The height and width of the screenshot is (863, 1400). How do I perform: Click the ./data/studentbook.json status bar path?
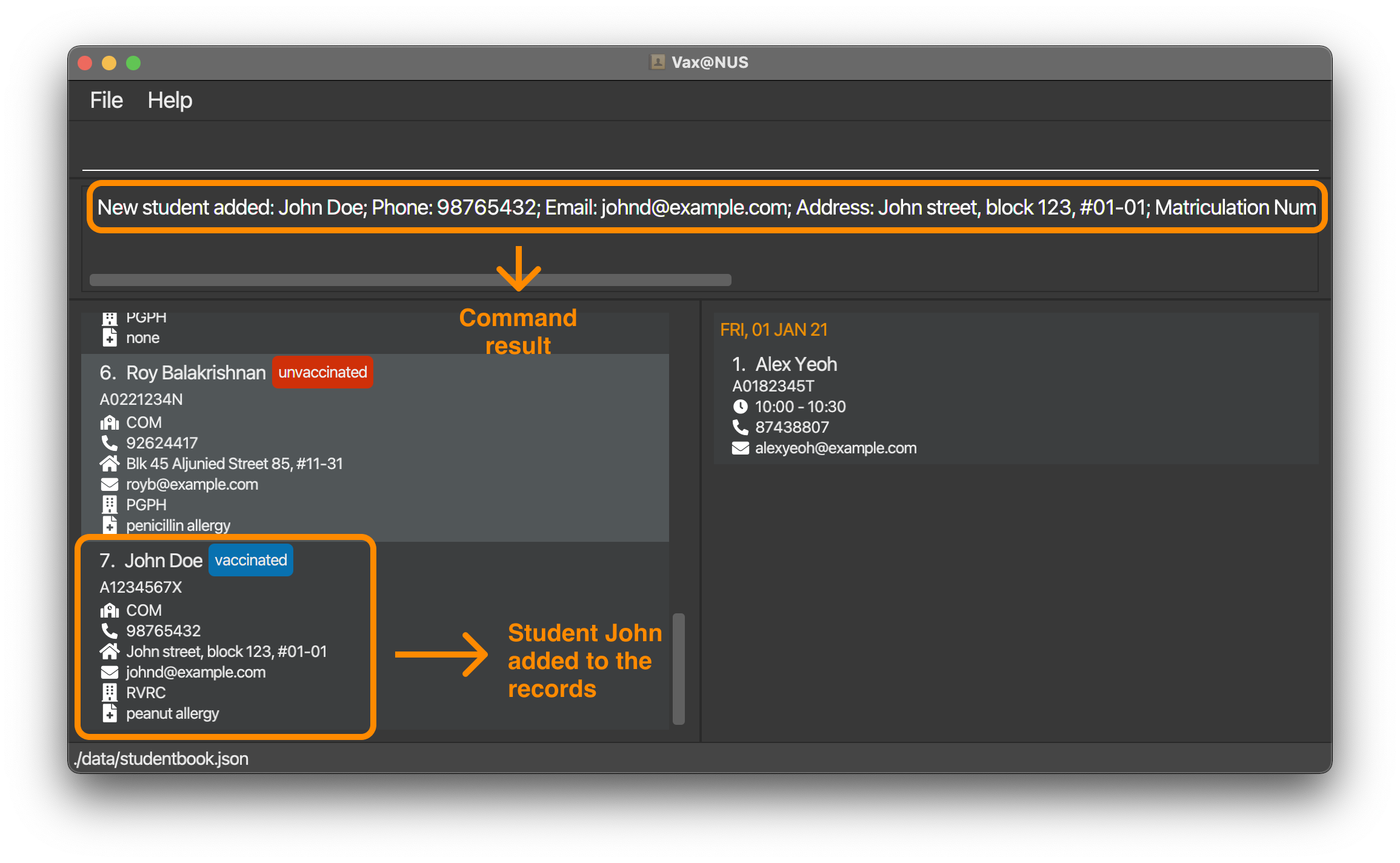tap(161, 759)
